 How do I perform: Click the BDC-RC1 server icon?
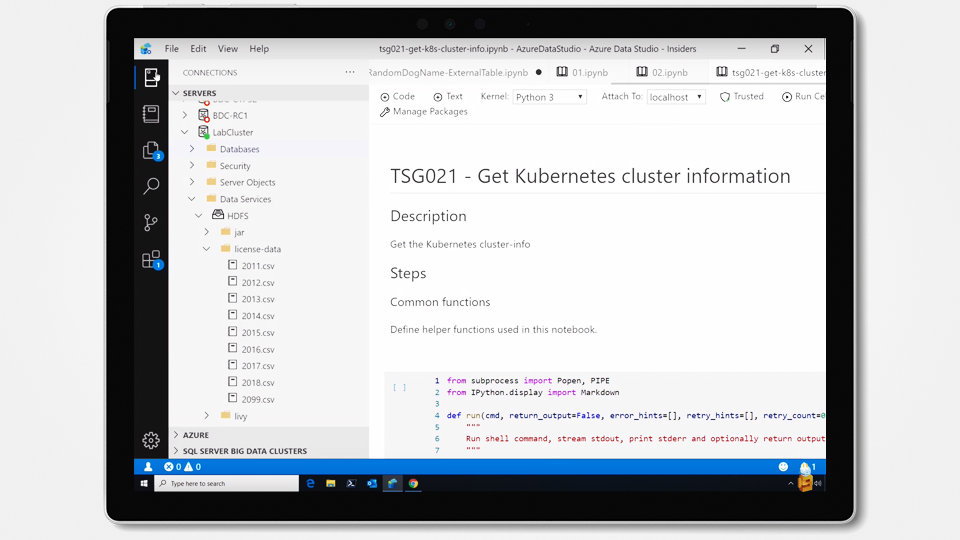[204, 115]
